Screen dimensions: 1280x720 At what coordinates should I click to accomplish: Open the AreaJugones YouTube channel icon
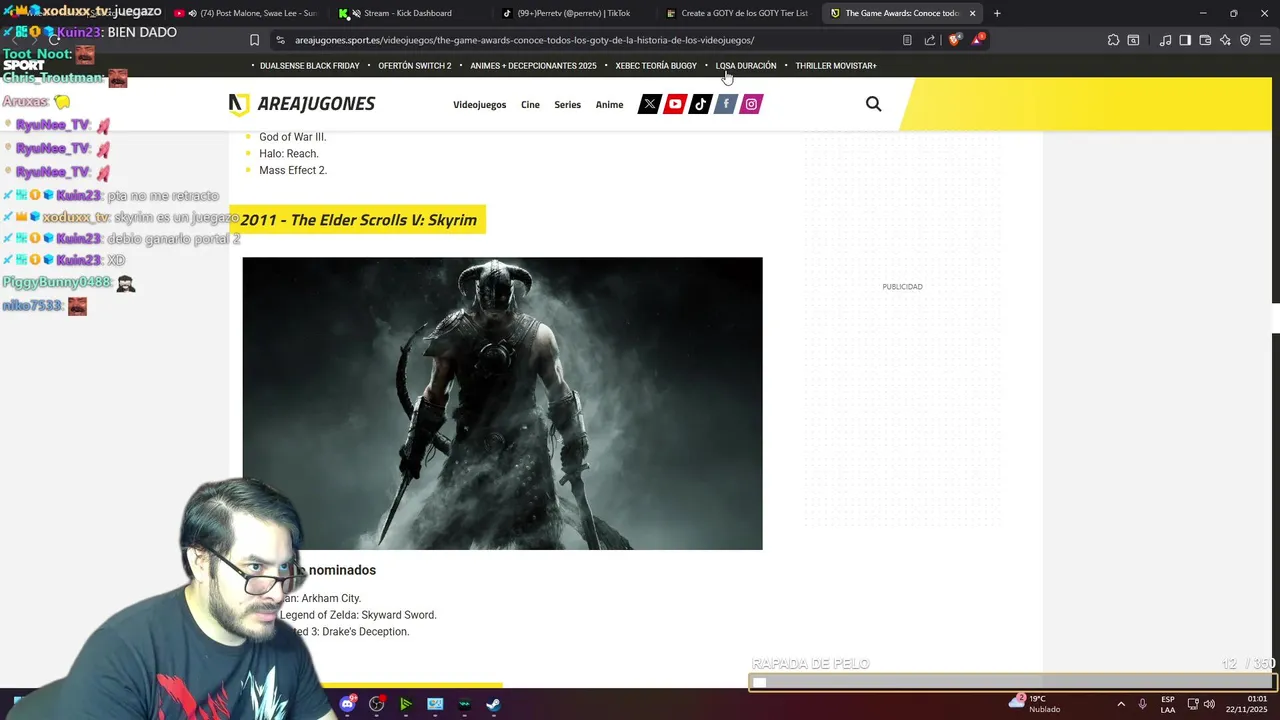pos(675,104)
